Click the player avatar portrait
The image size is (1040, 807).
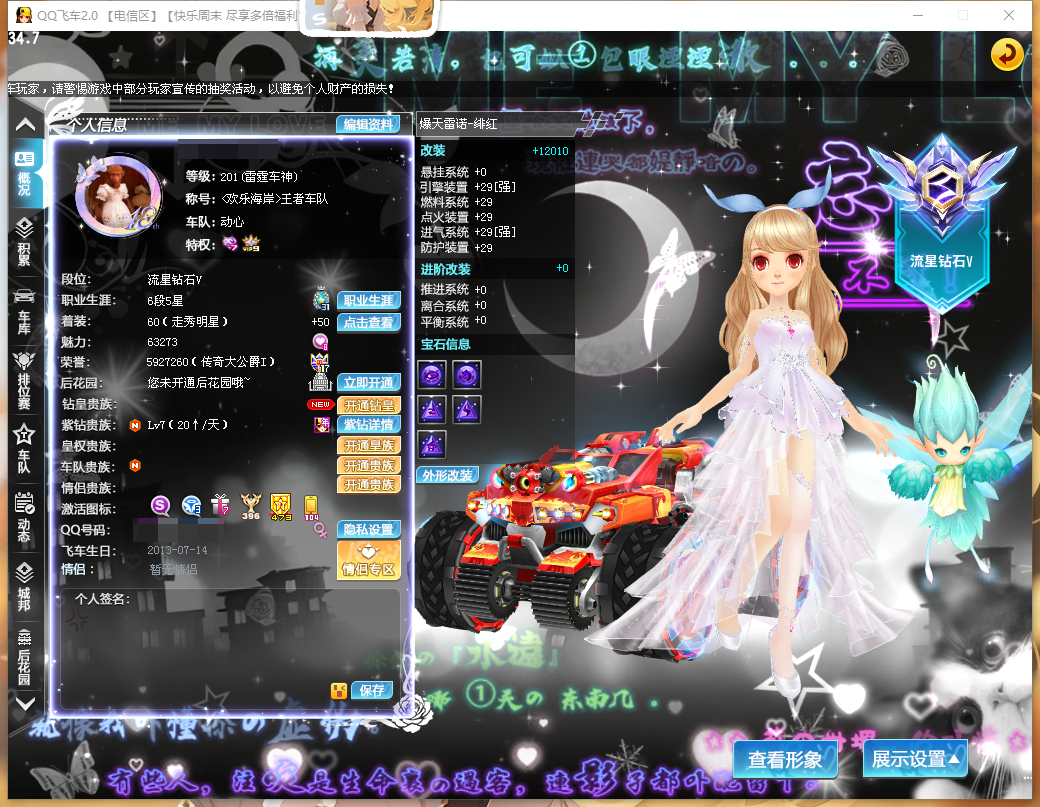(x=119, y=196)
